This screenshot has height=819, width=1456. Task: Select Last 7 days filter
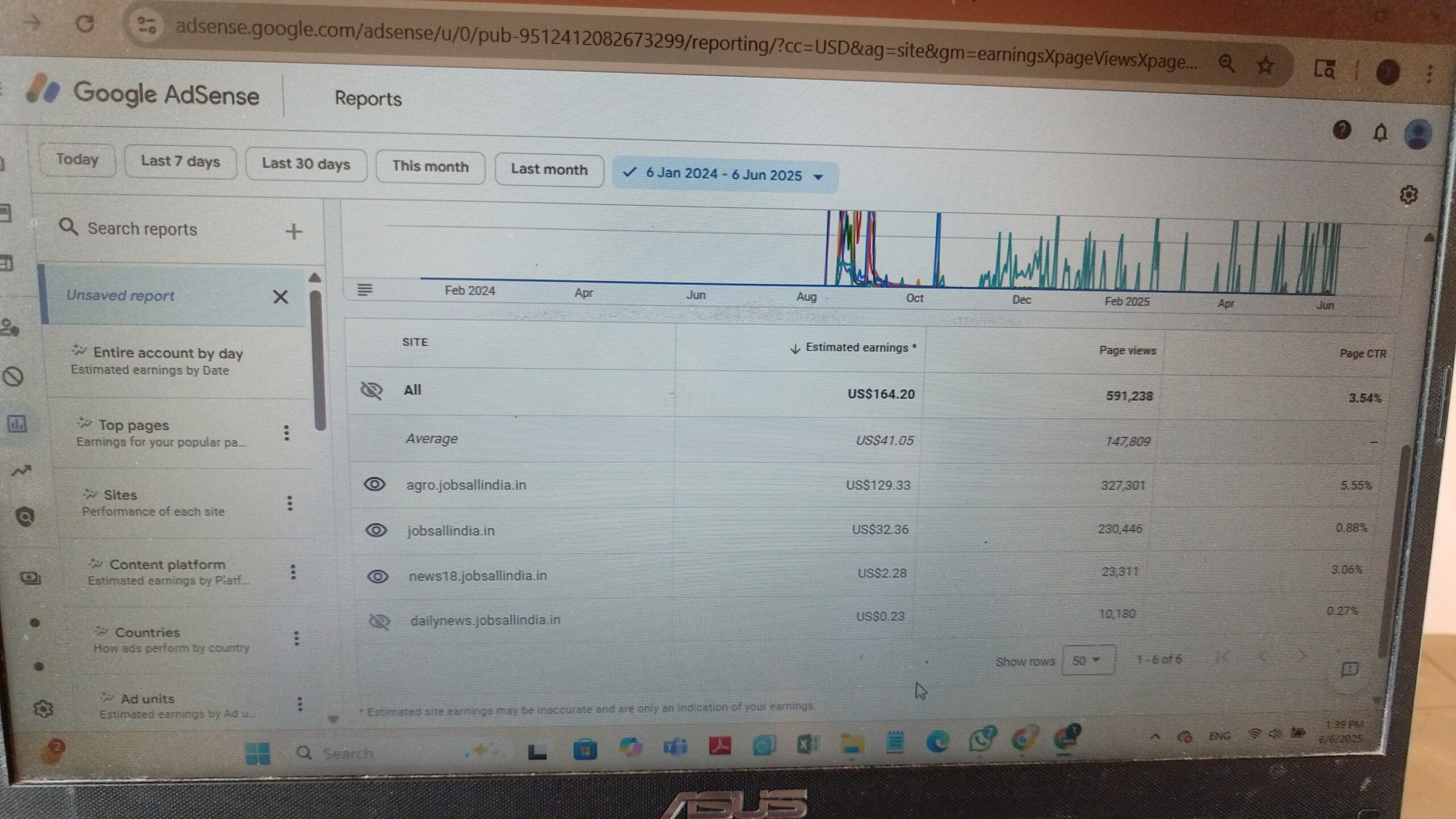point(180,162)
